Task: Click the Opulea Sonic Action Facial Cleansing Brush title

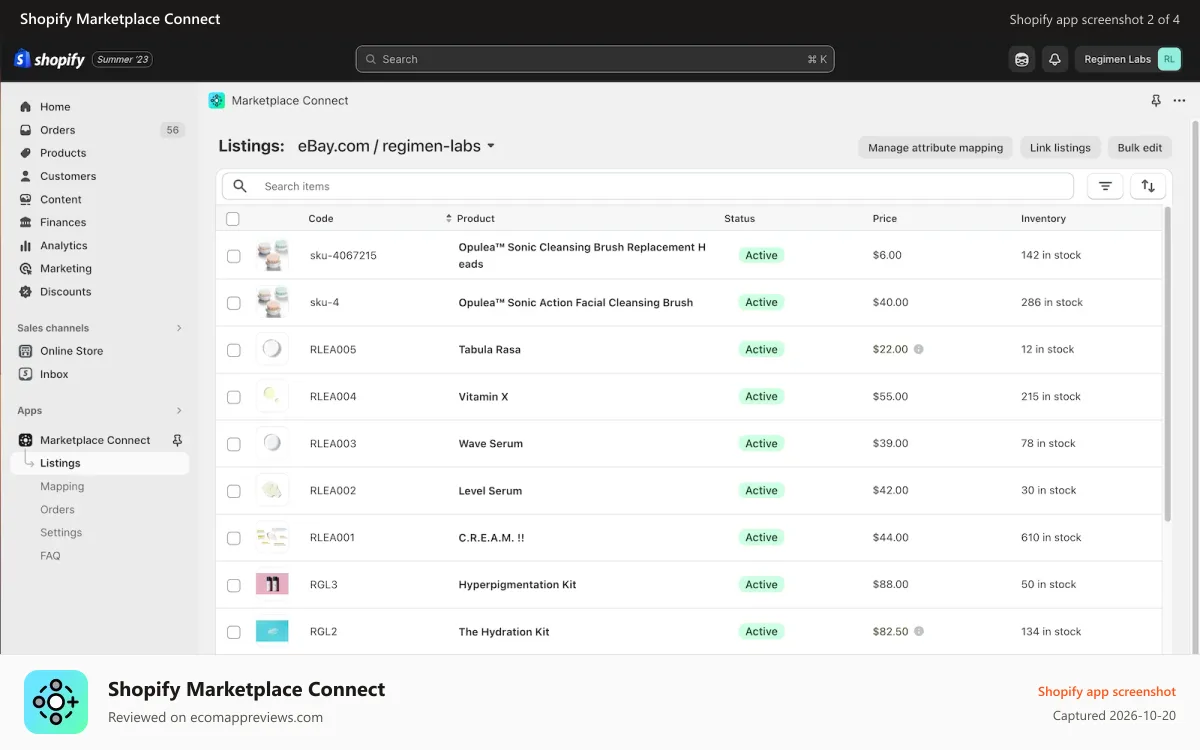Action: pyautogui.click(x=575, y=303)
